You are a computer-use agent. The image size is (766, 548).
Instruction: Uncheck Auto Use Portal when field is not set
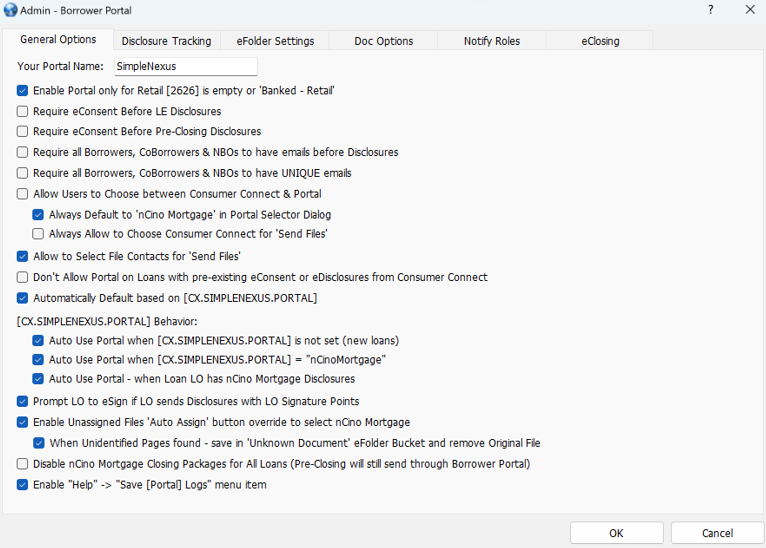click(38, 340)
